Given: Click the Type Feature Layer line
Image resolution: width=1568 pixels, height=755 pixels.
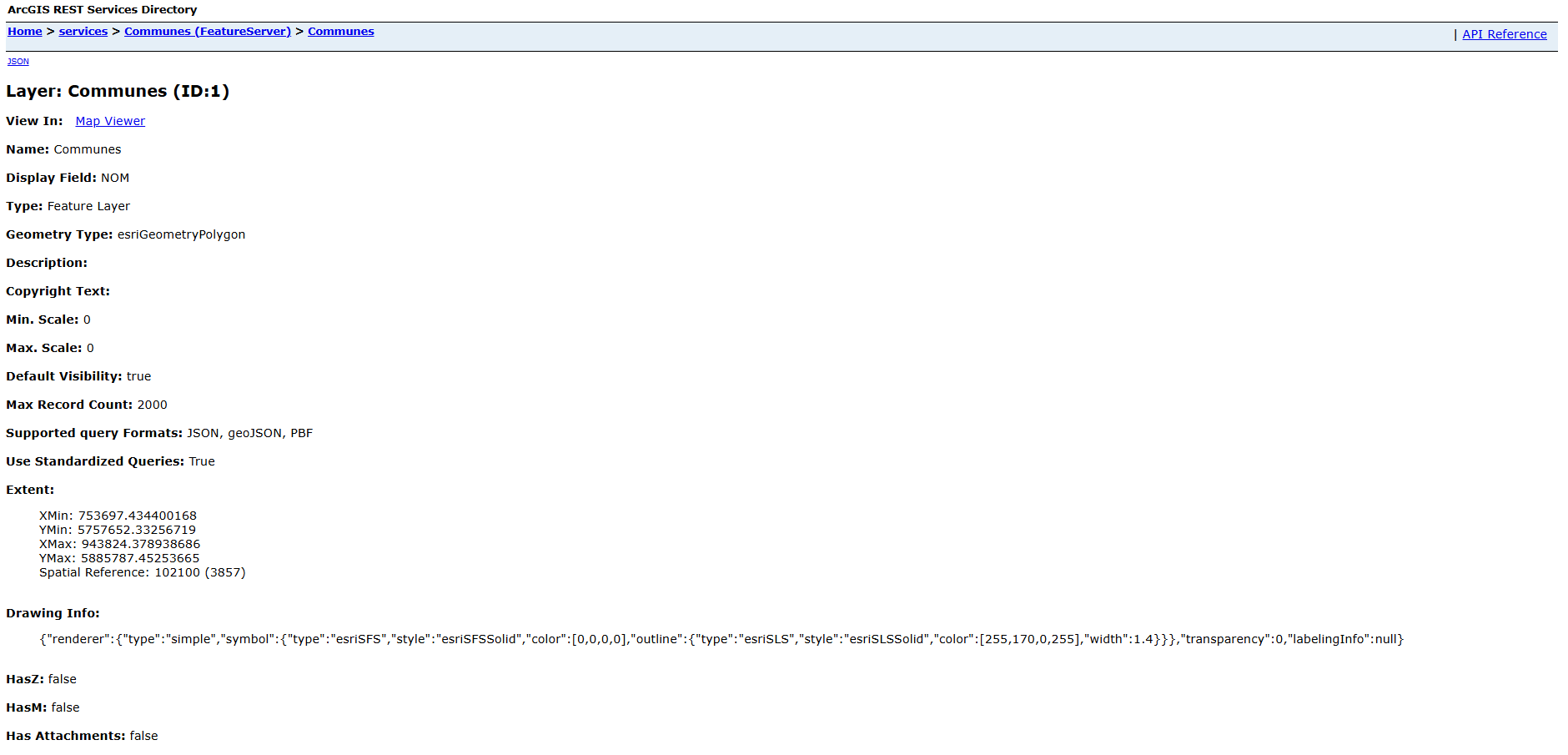Looking at the screenshot, I should point(68,206).
